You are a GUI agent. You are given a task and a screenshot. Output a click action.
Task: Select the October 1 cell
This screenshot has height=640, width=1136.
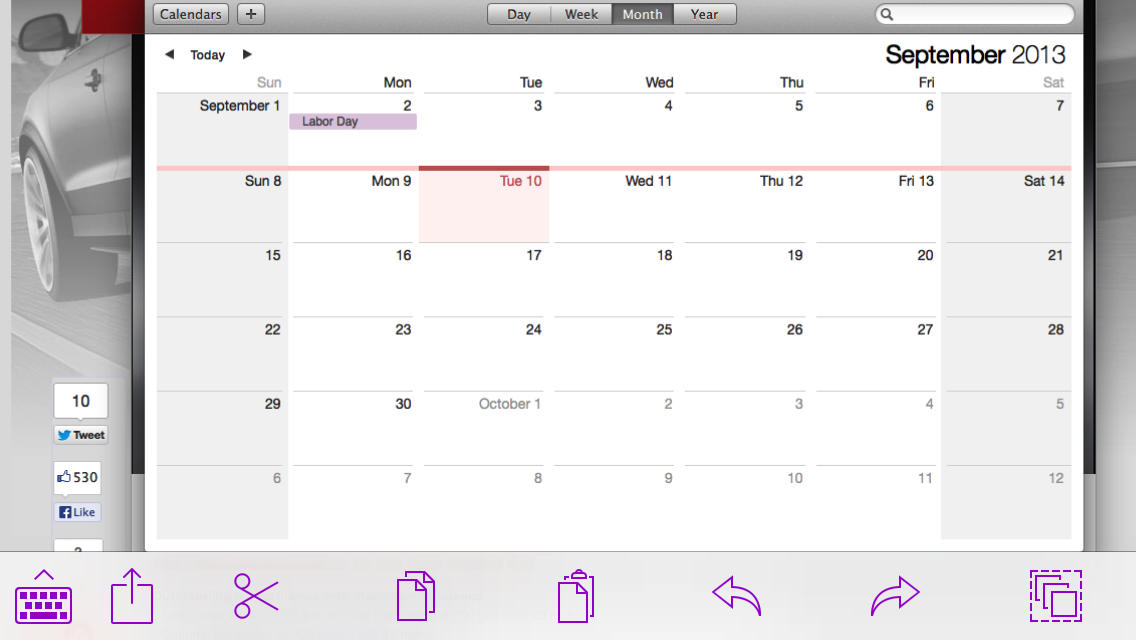click(484, 429)
